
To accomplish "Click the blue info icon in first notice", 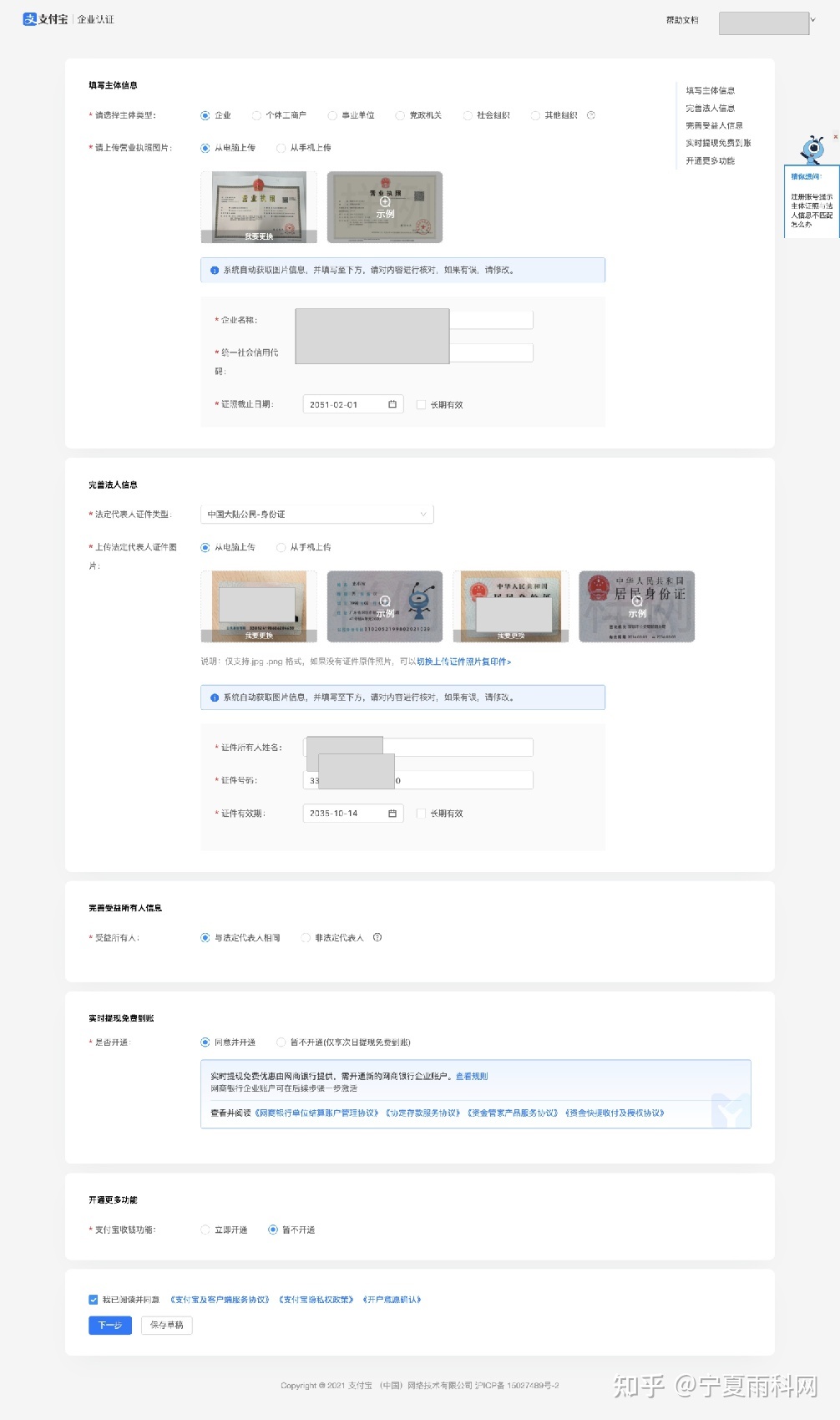I will 215,271.
